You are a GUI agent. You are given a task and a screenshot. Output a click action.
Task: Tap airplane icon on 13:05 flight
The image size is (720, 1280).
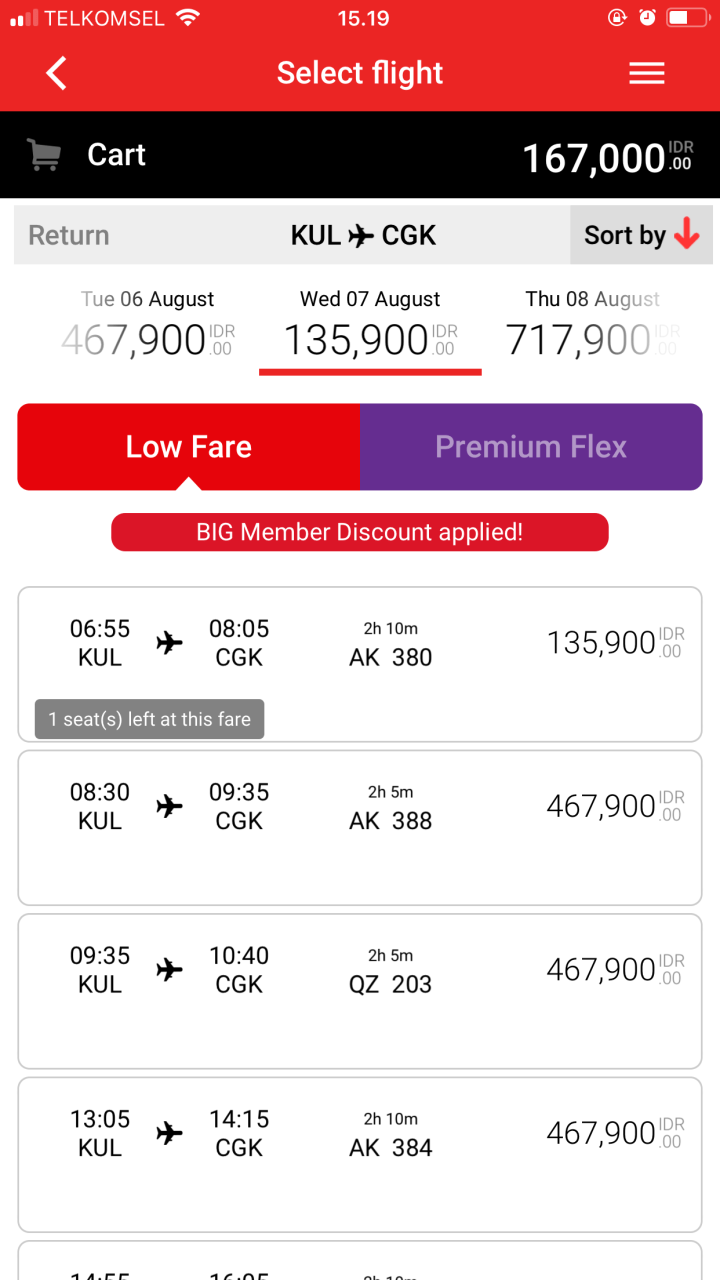click(170, 1133)
